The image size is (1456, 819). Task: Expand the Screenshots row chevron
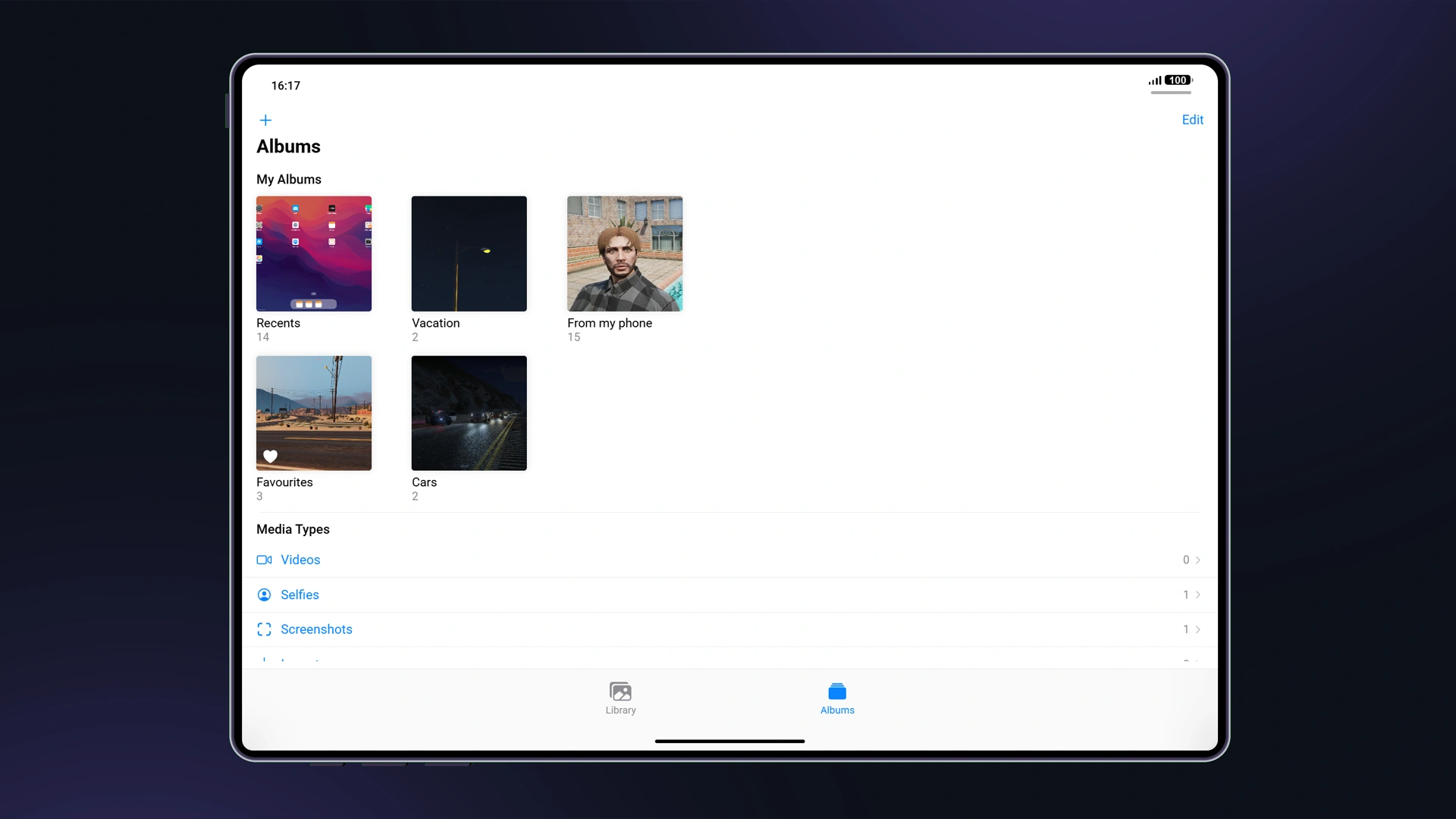(1197, 629)
